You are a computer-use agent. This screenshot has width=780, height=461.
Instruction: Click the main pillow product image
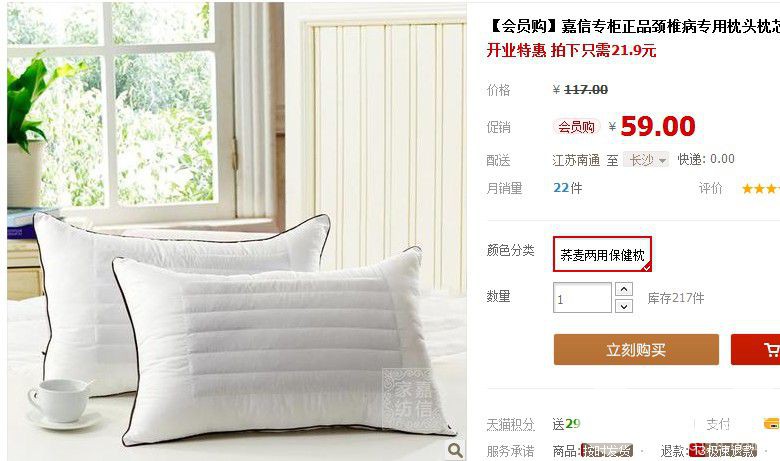click(x=237, y=231)
